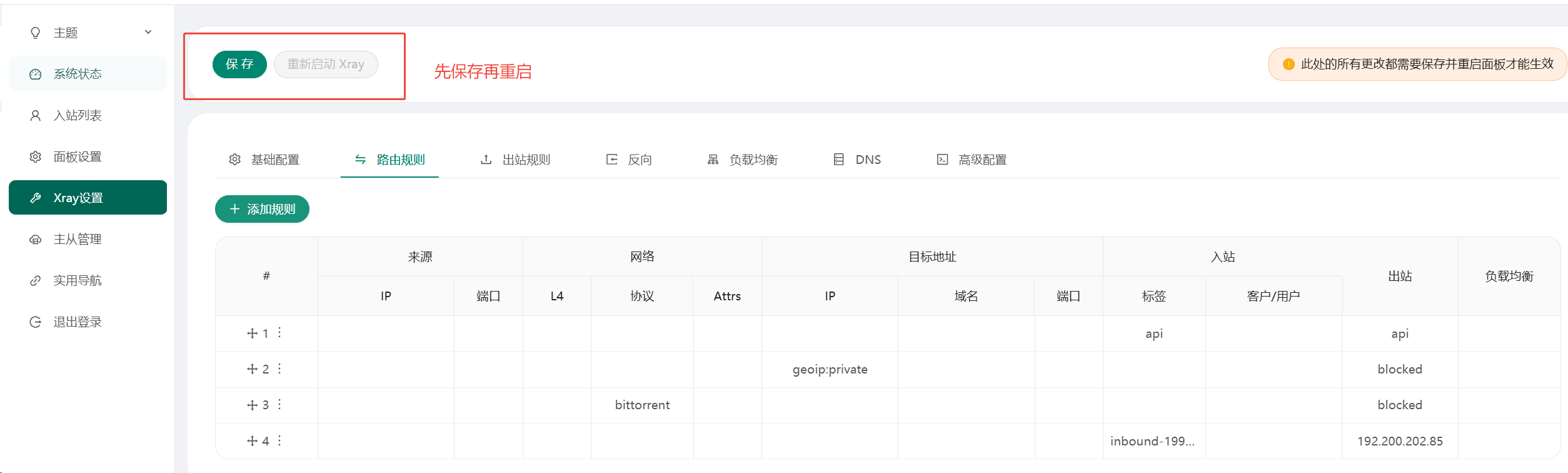Click the inbound-199... tag cell
The image size is (1568, 473).
[1153, 441]
